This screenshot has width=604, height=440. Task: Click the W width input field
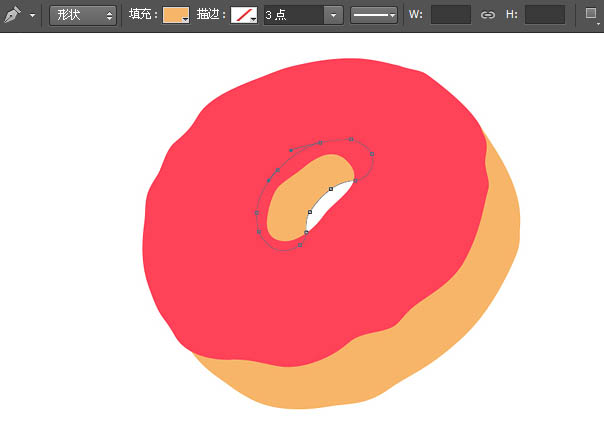450,15
